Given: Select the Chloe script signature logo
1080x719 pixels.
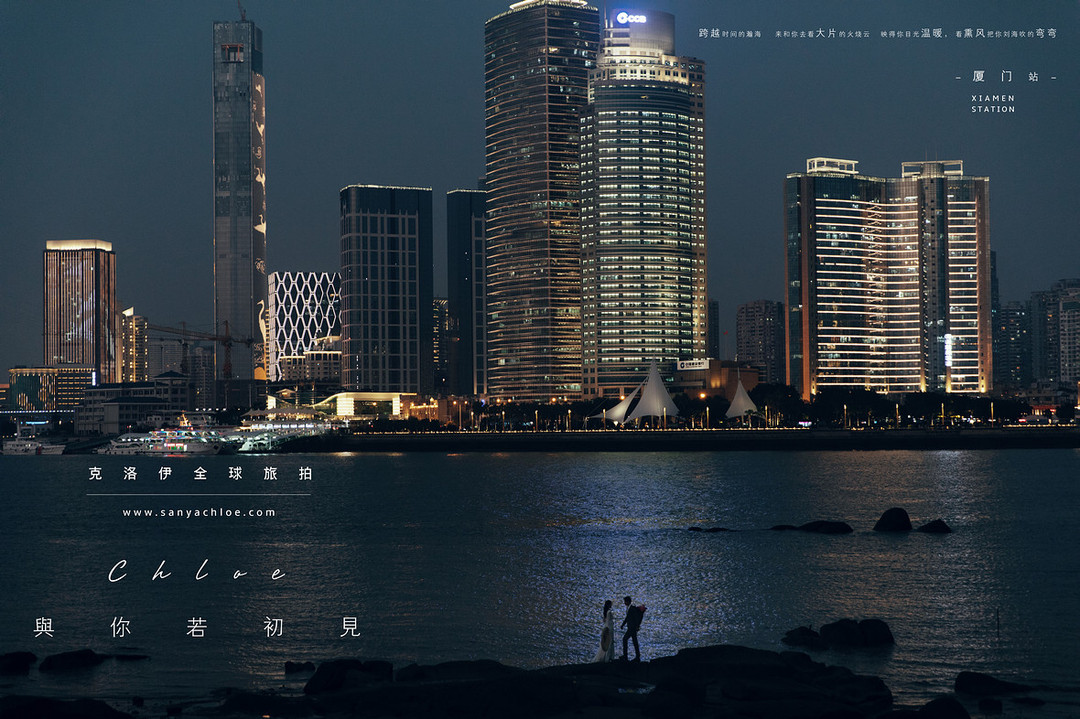Looking at the screenshot, I should [197, 572].
